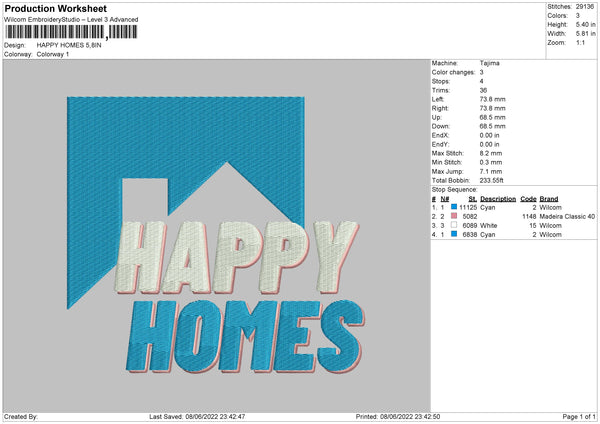Click the Left extent value 73.8 mm
The height and width of the screenshot is (424, 600).
pyautogui.click(x=492, y=99)
